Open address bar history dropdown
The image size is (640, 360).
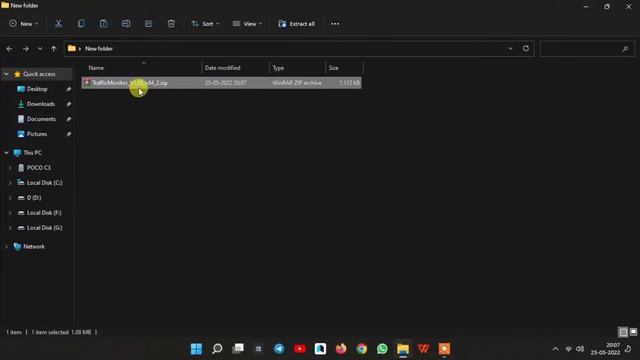510,49
